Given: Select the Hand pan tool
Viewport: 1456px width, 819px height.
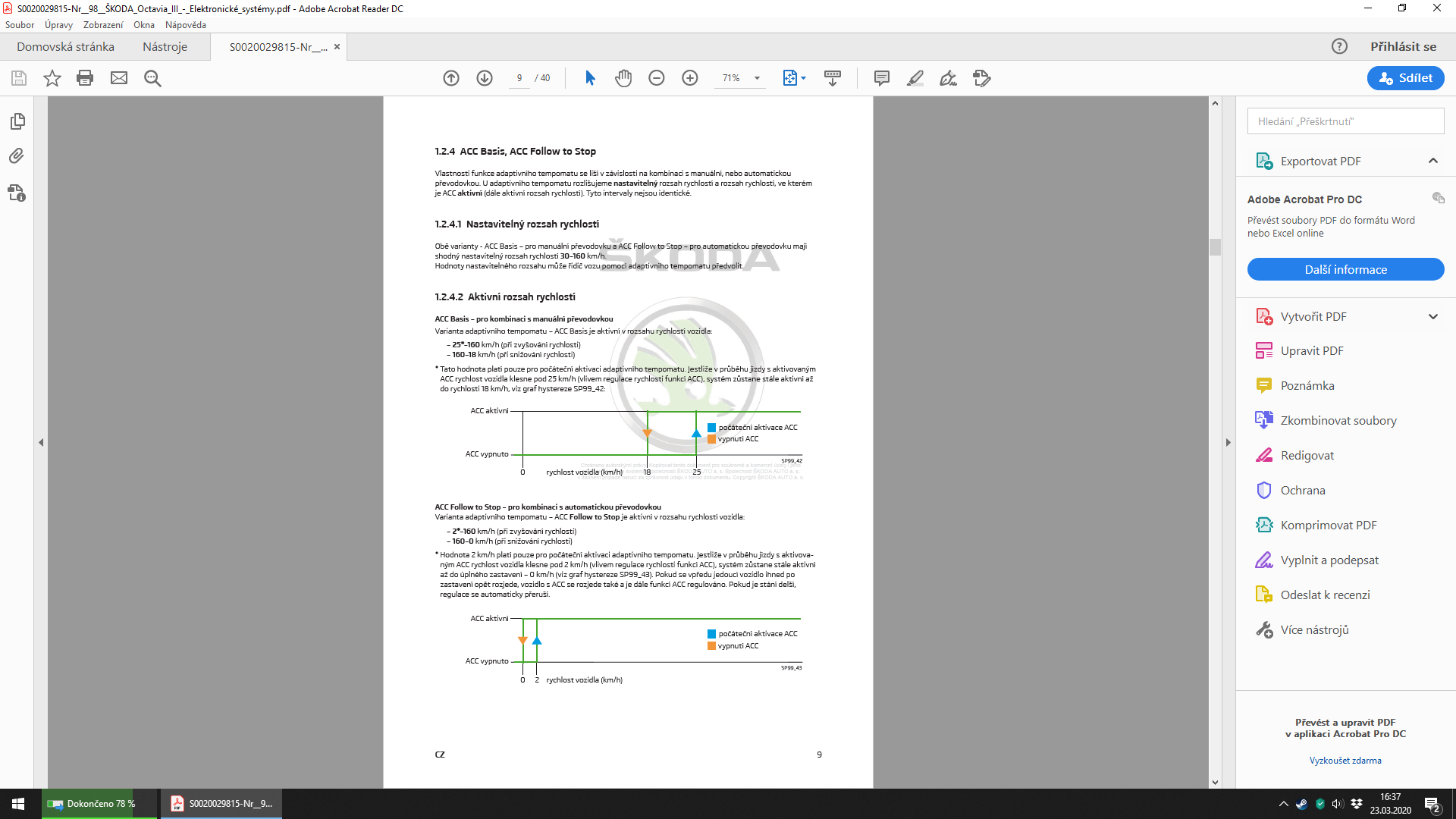Looking at the screenshot, I should pos(623,78).
